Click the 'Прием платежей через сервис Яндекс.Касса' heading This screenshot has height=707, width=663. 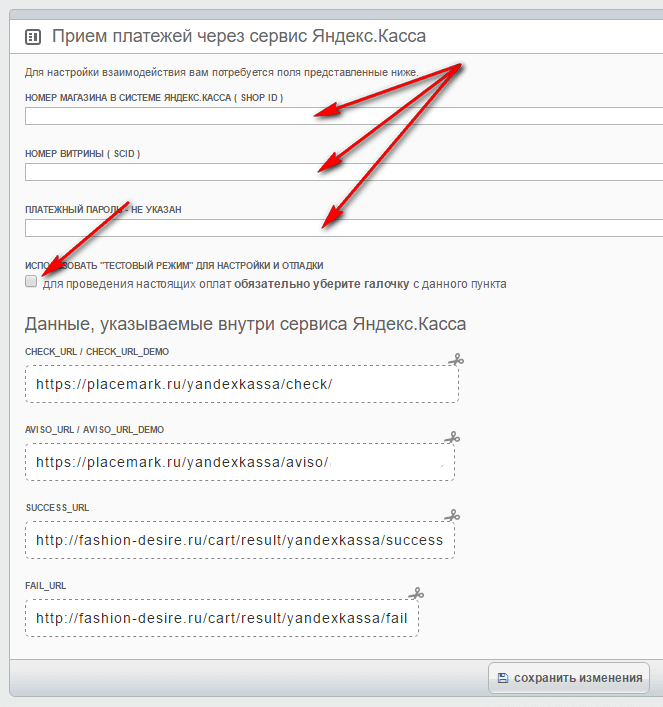(239, 36)
